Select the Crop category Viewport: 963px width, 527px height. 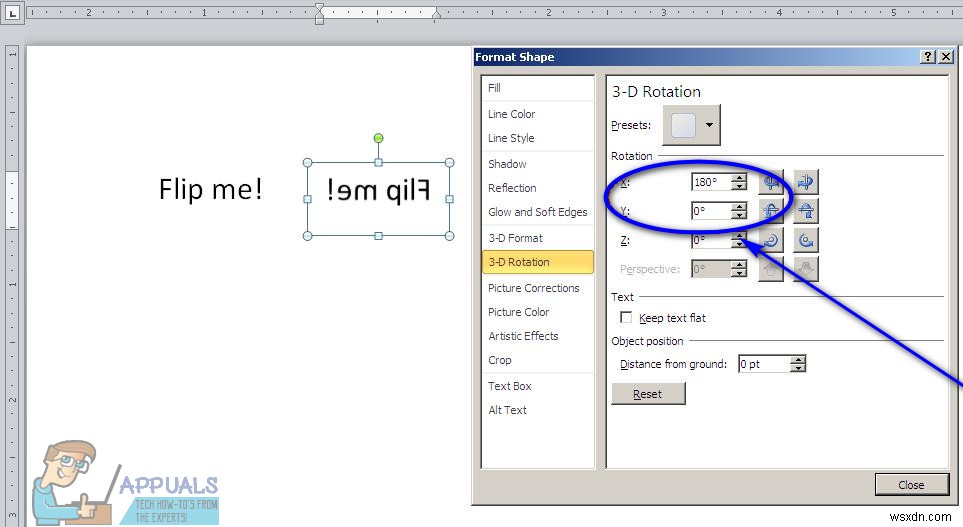click(538, 360)
